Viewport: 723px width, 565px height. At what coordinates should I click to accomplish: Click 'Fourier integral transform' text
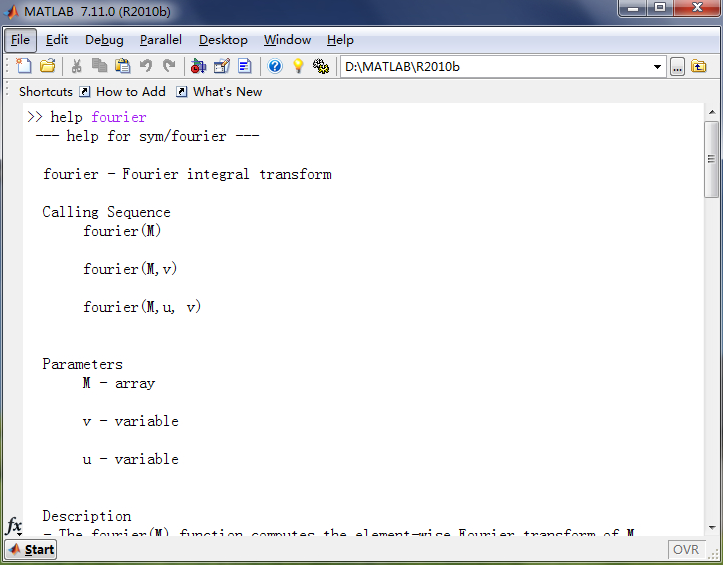pyautogui.click(x=226, y=174)
